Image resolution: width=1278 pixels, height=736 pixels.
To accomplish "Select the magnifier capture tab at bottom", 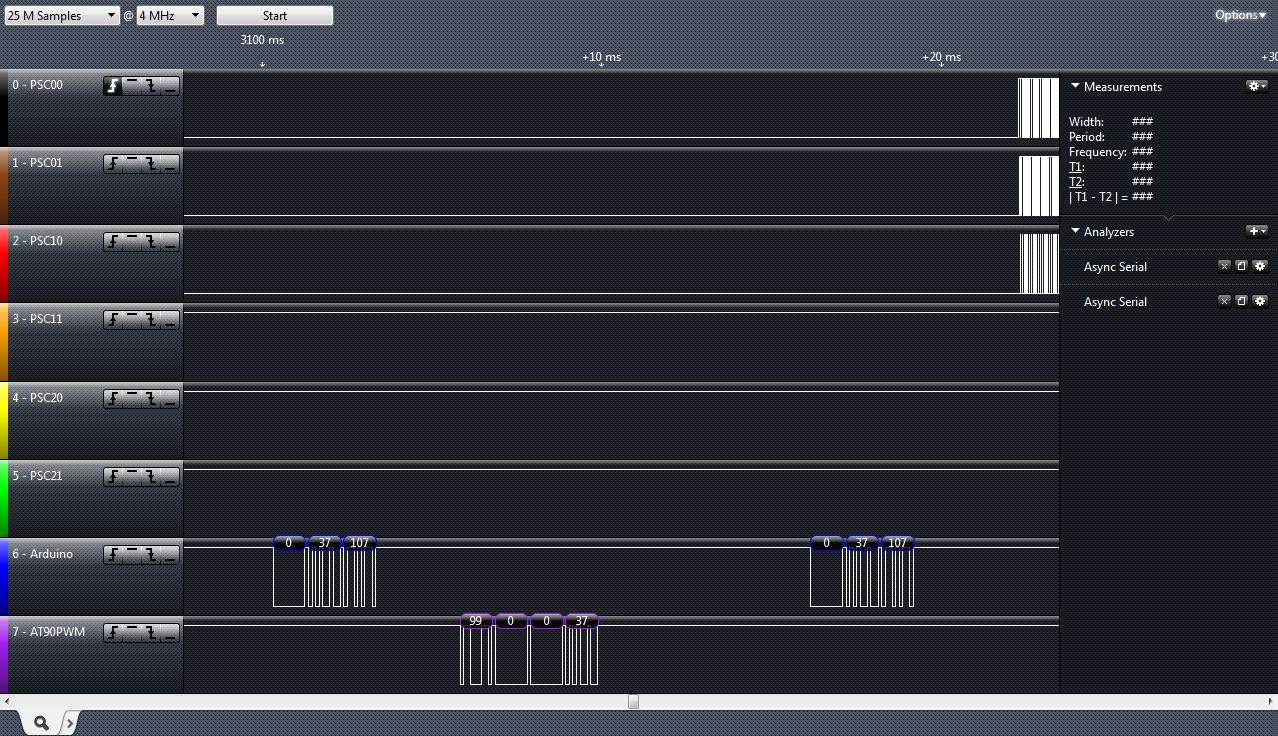I will [41, 722].
